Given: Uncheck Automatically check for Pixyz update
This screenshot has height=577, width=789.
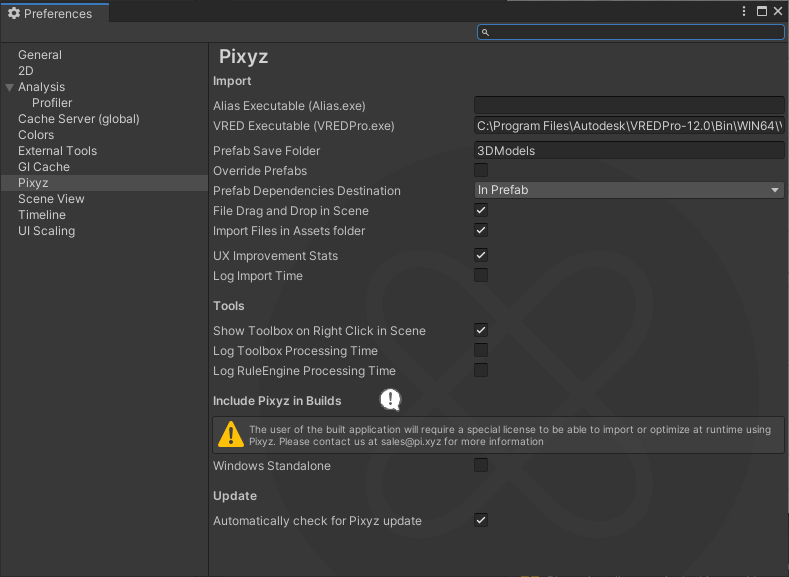Looking at the screenshot, I should [x=481, y=520].
